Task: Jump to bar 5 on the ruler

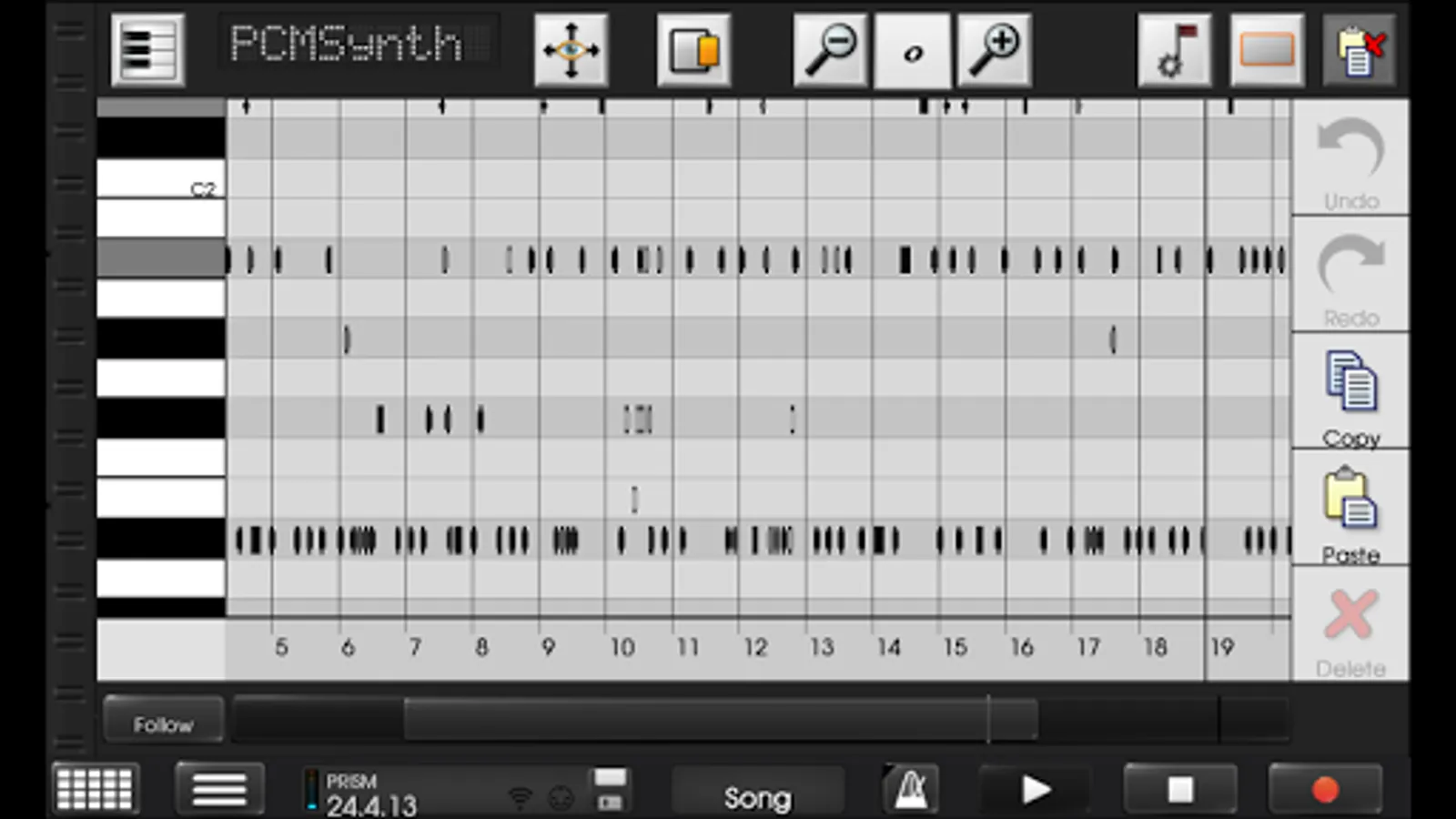Action: pyautogui.click(x=281, y=647)
